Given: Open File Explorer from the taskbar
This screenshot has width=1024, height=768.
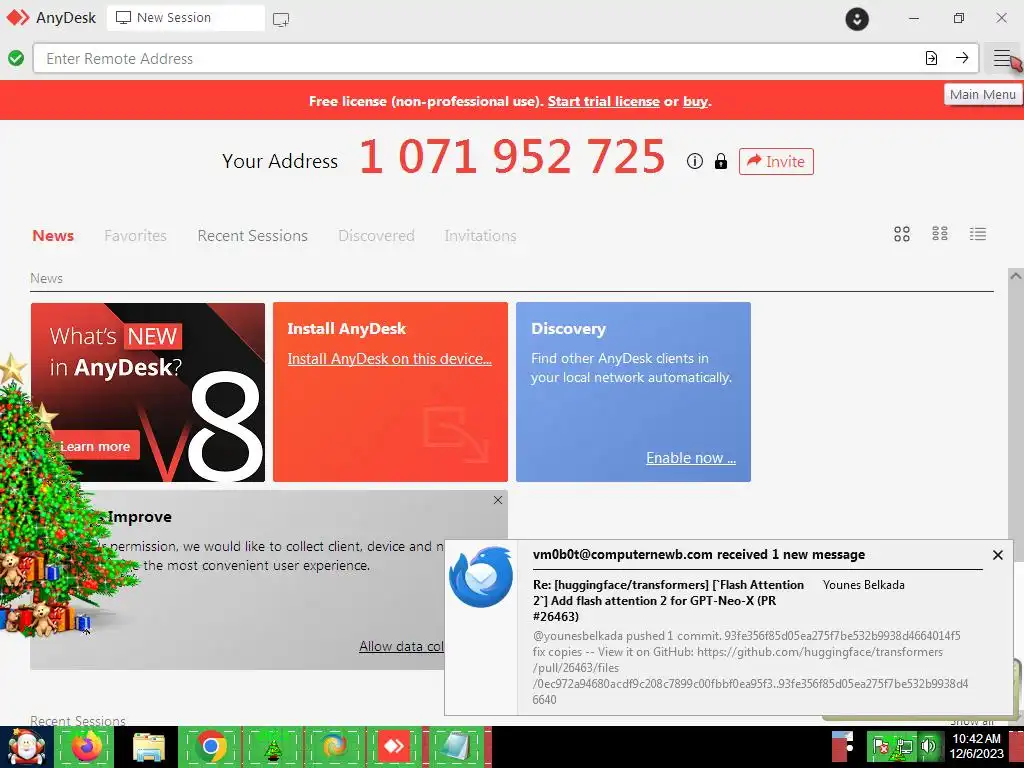Looking at the screenshot, I should coord(148,746).
